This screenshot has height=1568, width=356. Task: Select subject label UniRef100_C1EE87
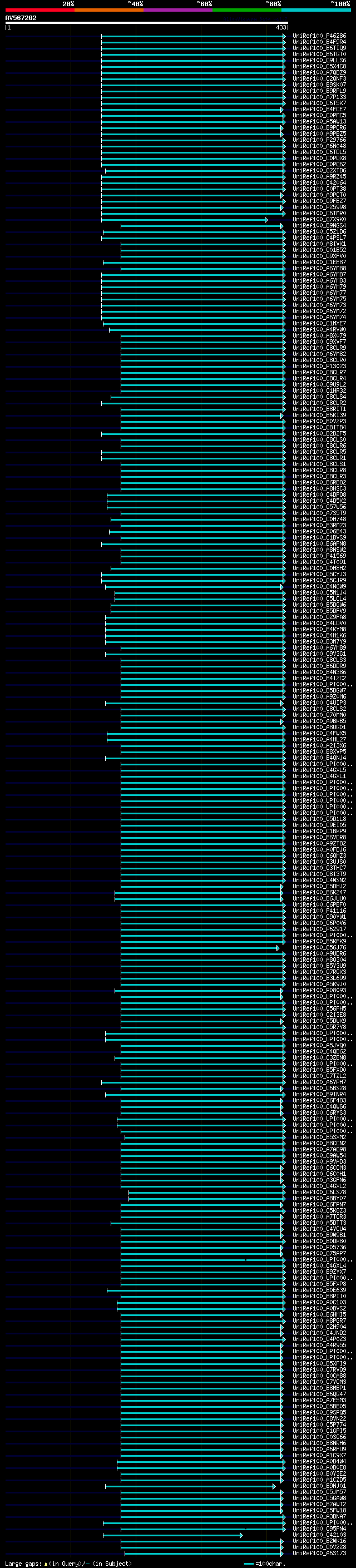click(319, 263)
